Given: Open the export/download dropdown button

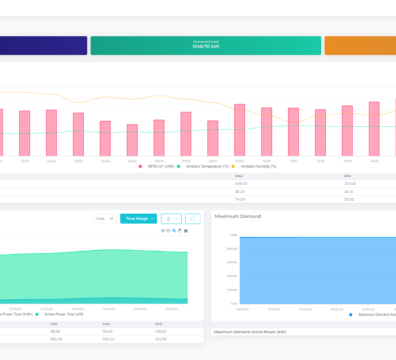Looking at the screenshot, I should 171,219.
